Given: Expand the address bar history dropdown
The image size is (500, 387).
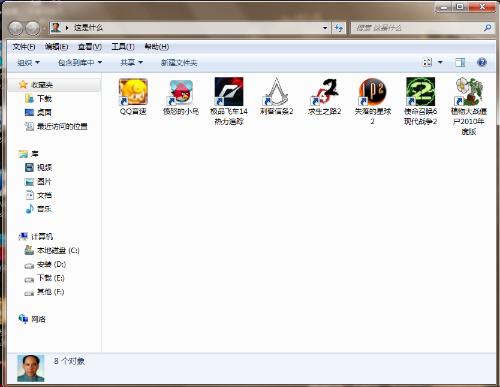Looking at the screenshot, I should click(325, 28).
